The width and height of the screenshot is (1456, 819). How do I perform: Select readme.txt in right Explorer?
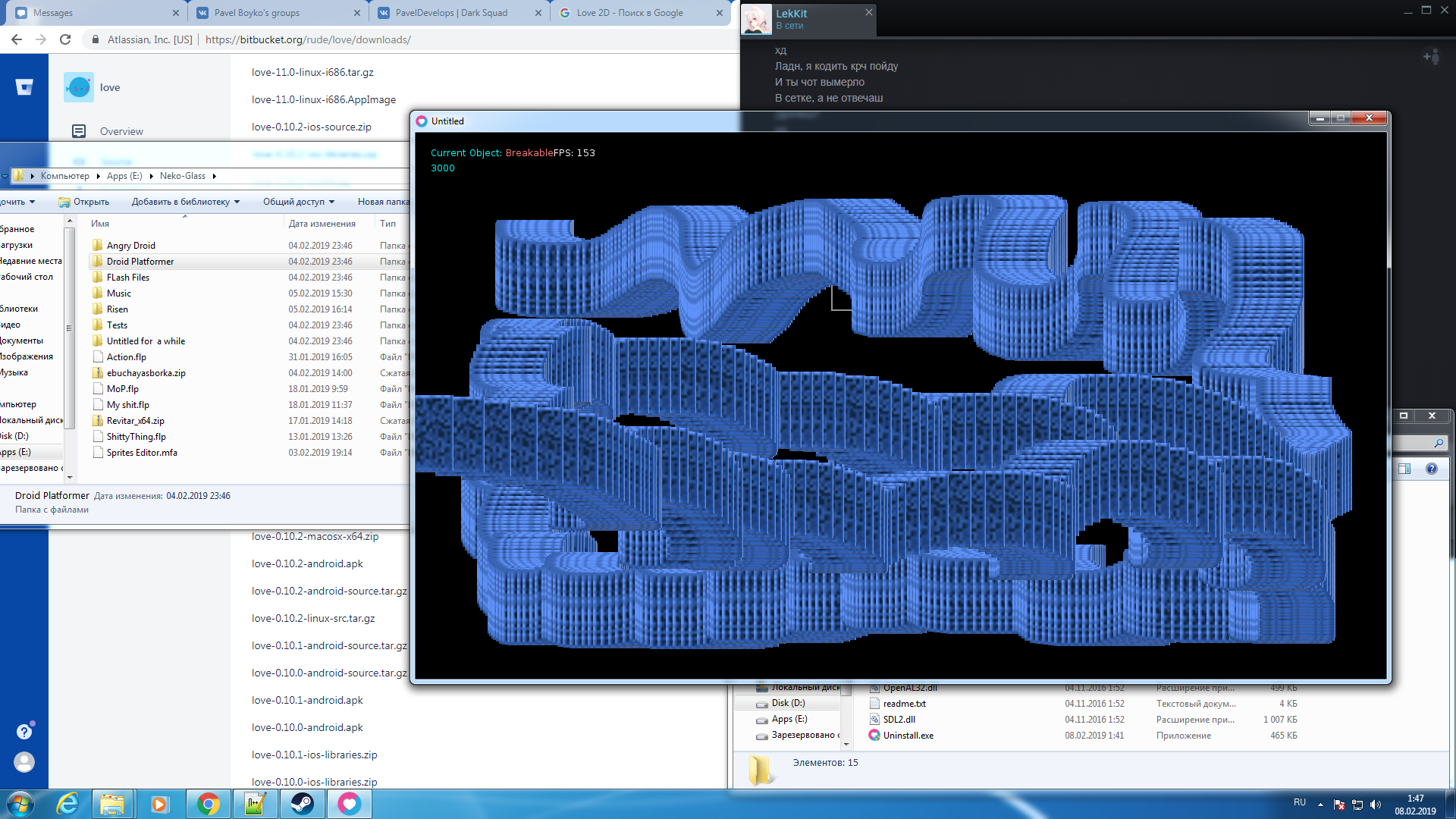904,704
